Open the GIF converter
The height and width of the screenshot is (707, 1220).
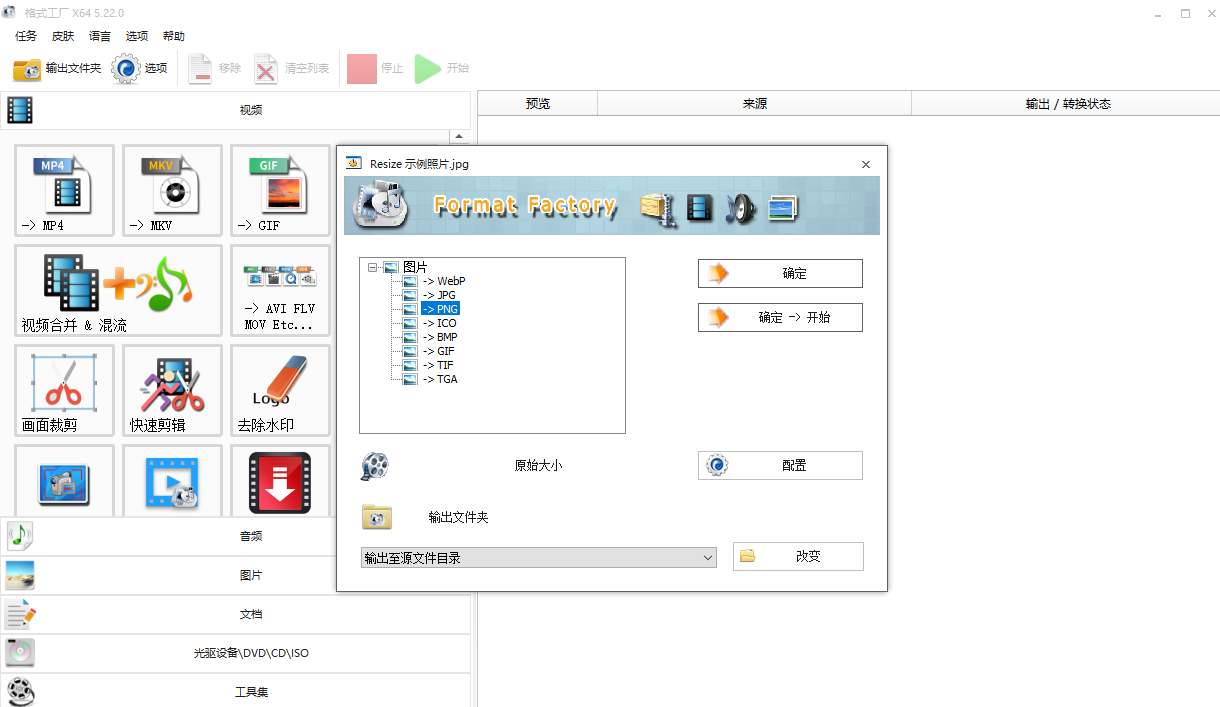coord(280,190)
